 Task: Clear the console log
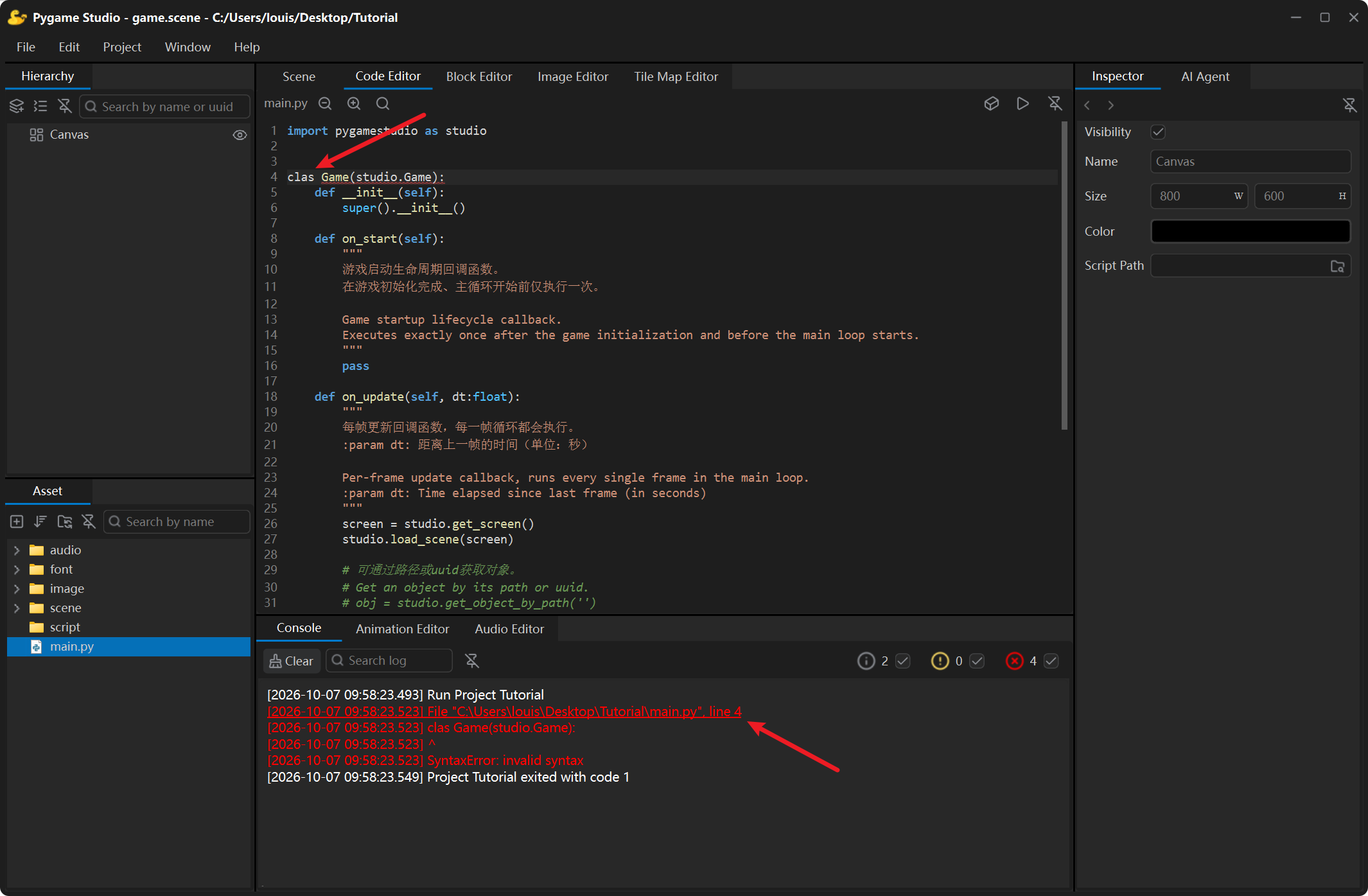[x=292, y=661]
